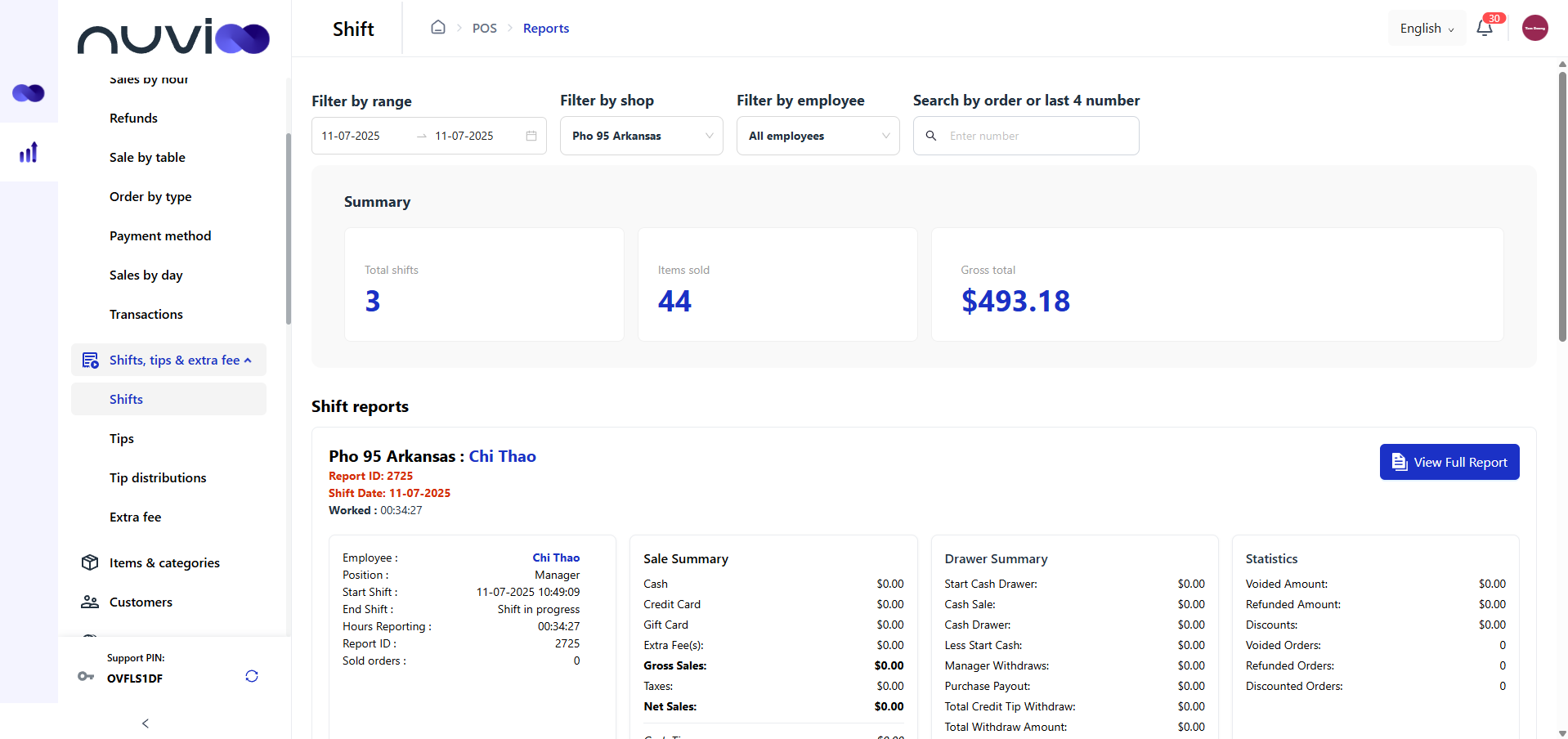Open the Filter by shop dropdown
The width and height of the screenshot is (1568, 739).
(641, 136)
